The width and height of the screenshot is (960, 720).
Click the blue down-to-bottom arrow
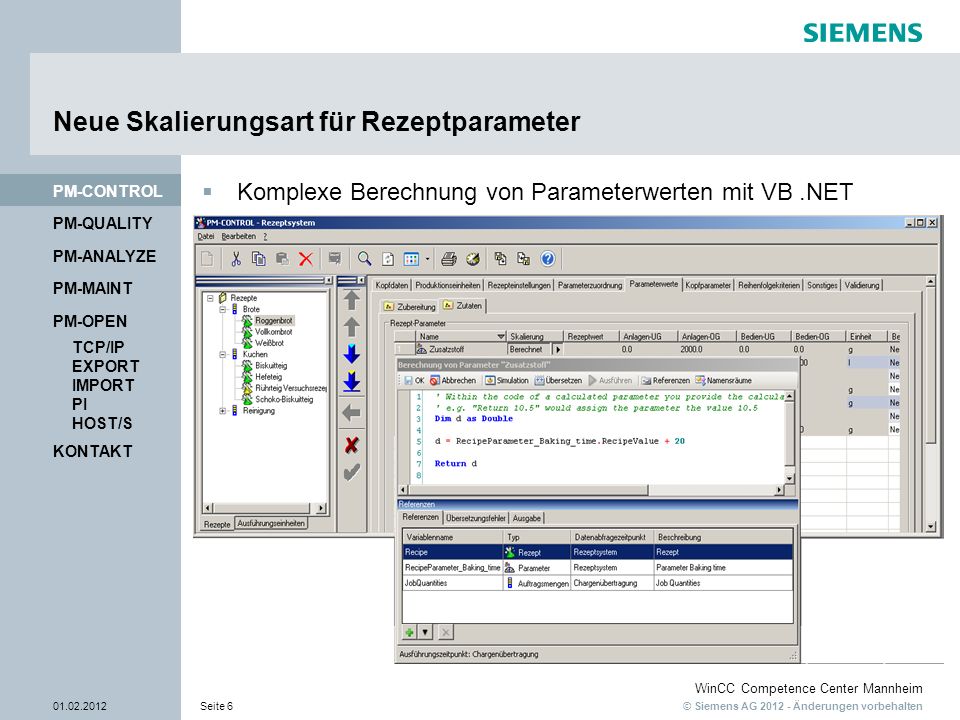click(351, 381)
